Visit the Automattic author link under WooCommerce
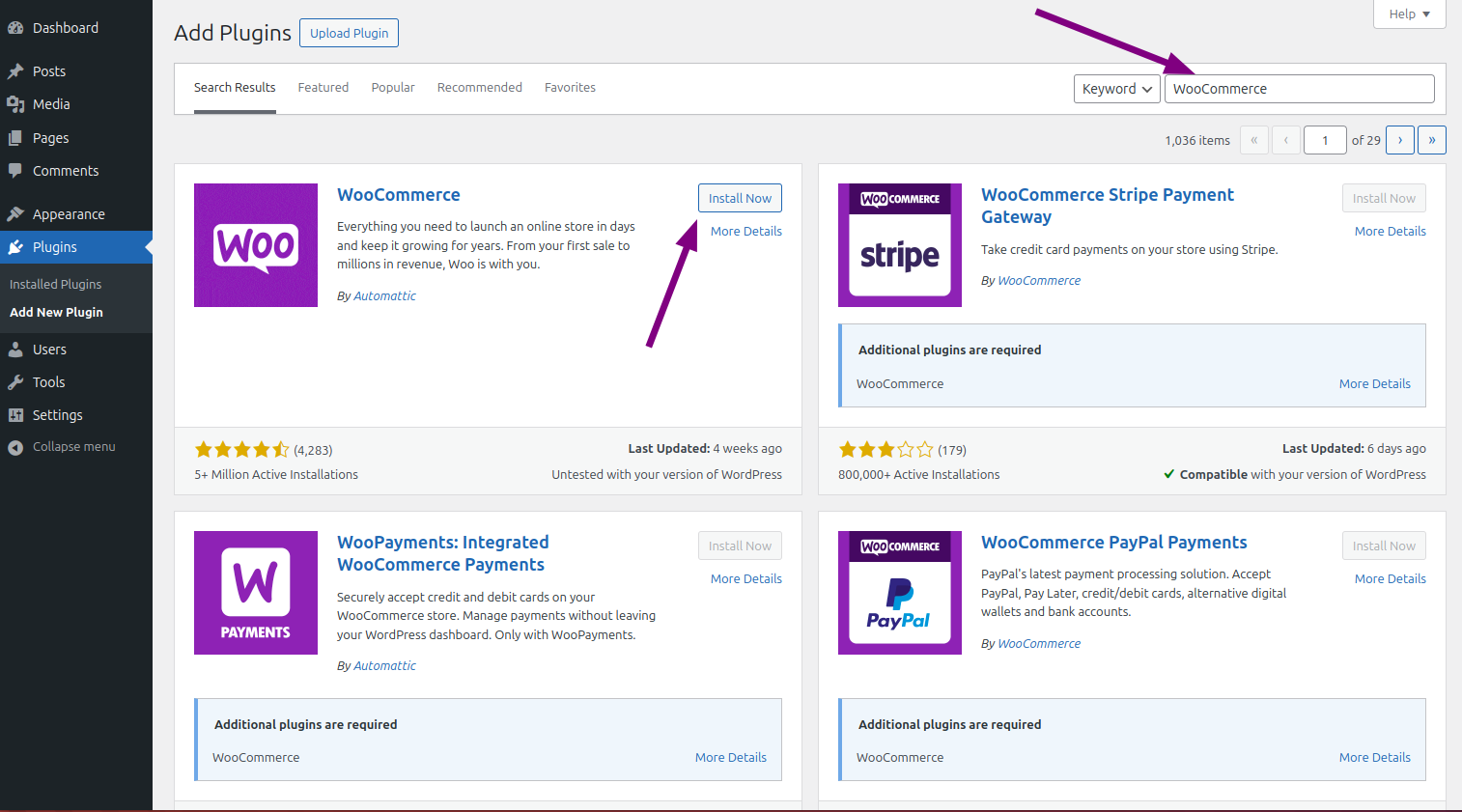This screenshot has height=812, width=1462. (x=384, y=295)
